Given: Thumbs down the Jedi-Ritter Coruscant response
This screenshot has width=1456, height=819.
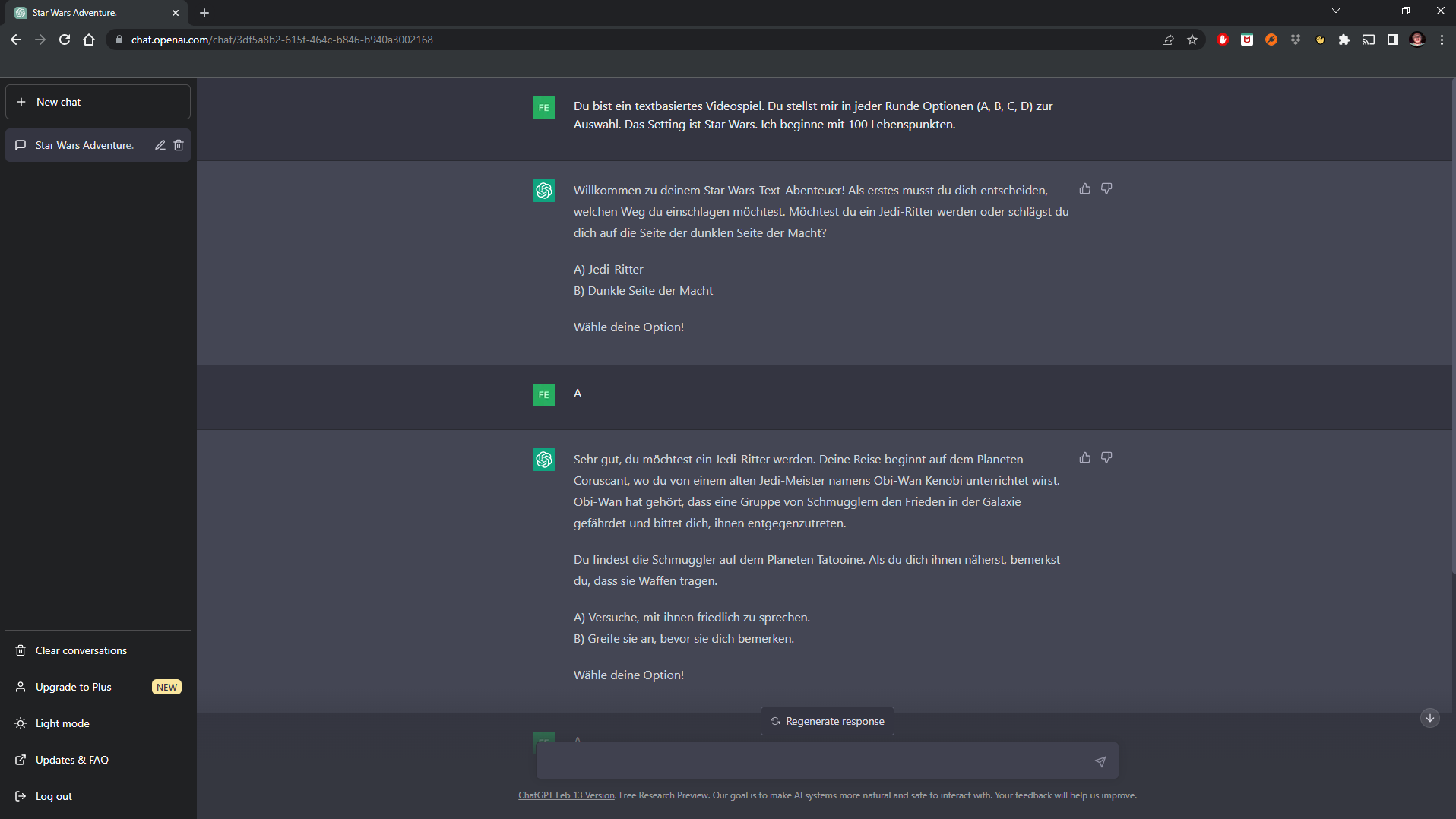Looking at the screenshot, I should (1106, 457).
